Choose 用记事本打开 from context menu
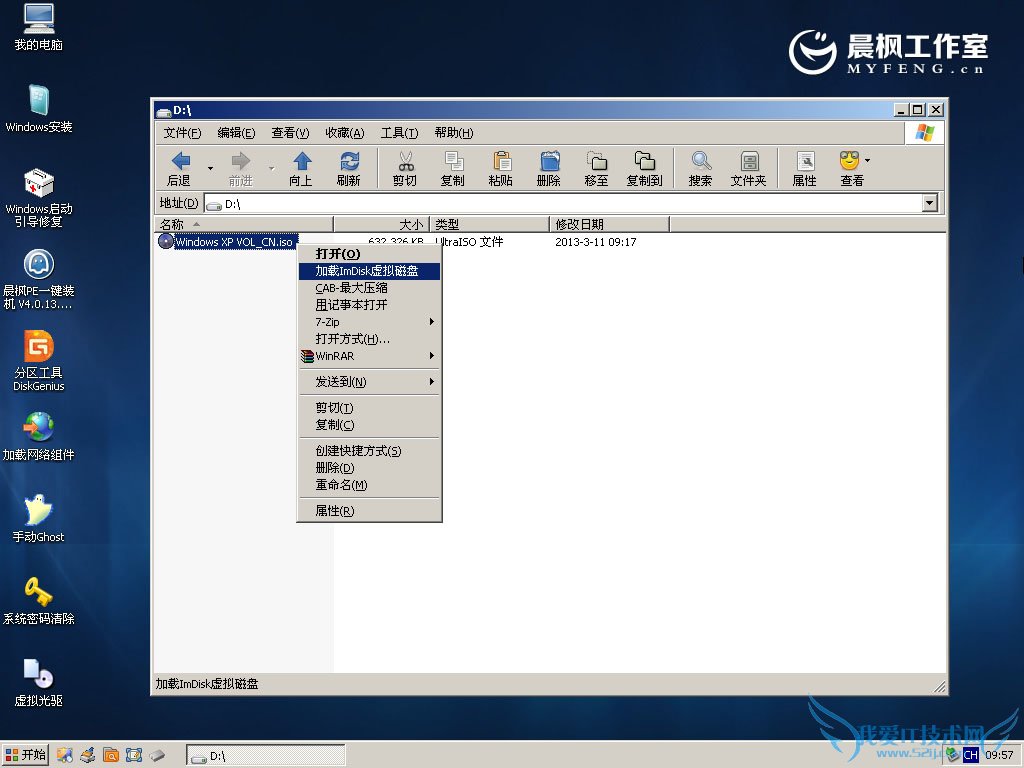 click(351, 305)
